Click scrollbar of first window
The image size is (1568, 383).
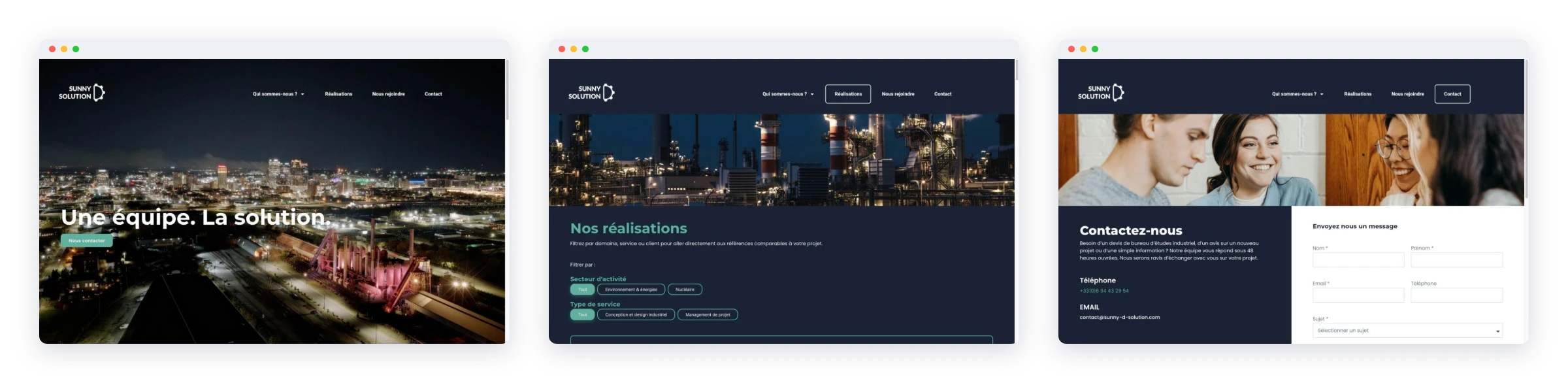[x=507, y=90]
